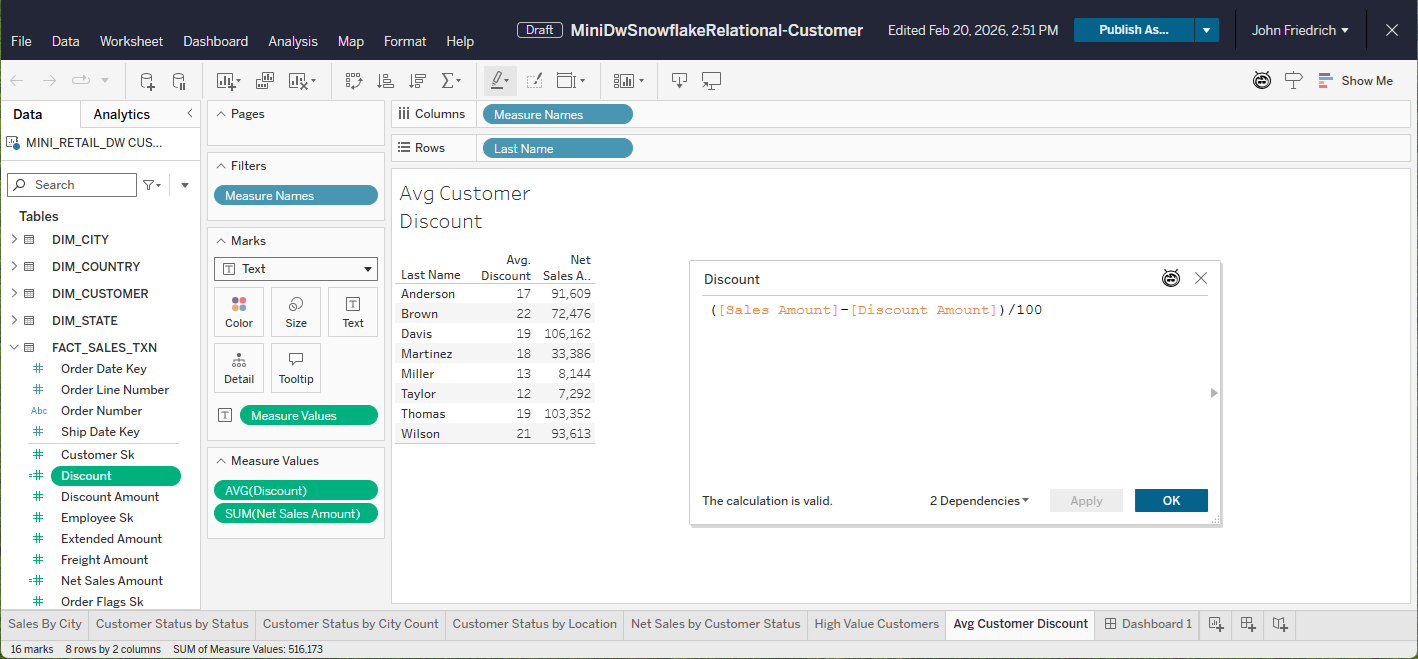The width and height of the screenshot is (1418, 659).
Task: Click the Publish As button
Action: (1133, 30)
